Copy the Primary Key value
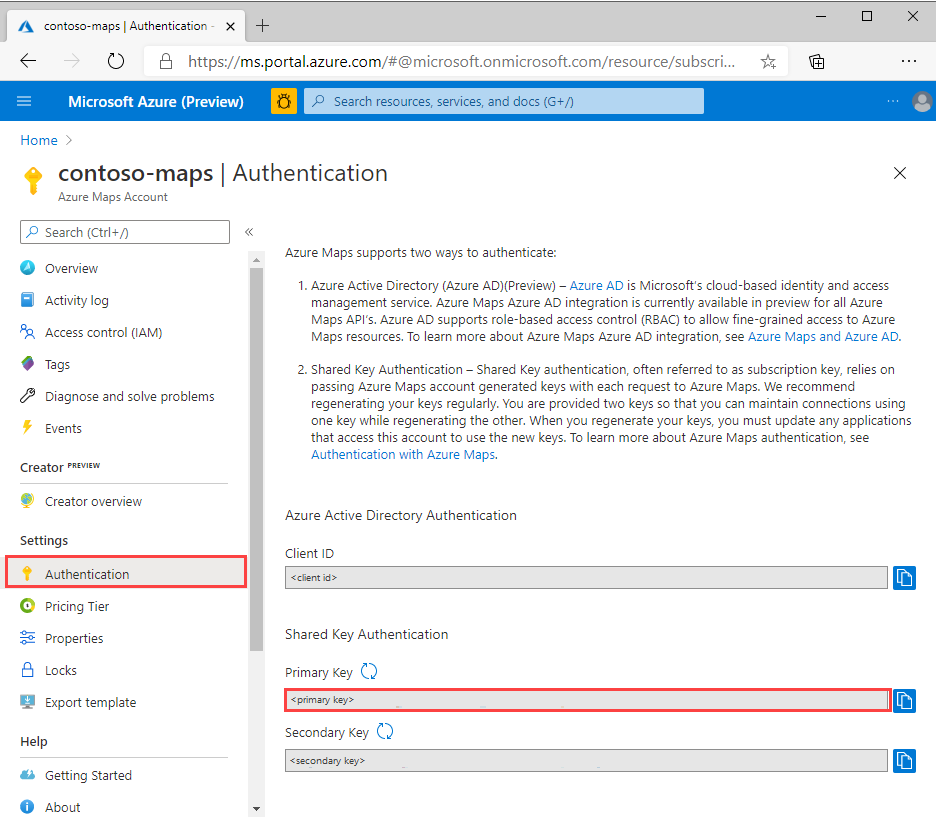 pyautogui.click(x=904, y=700)
